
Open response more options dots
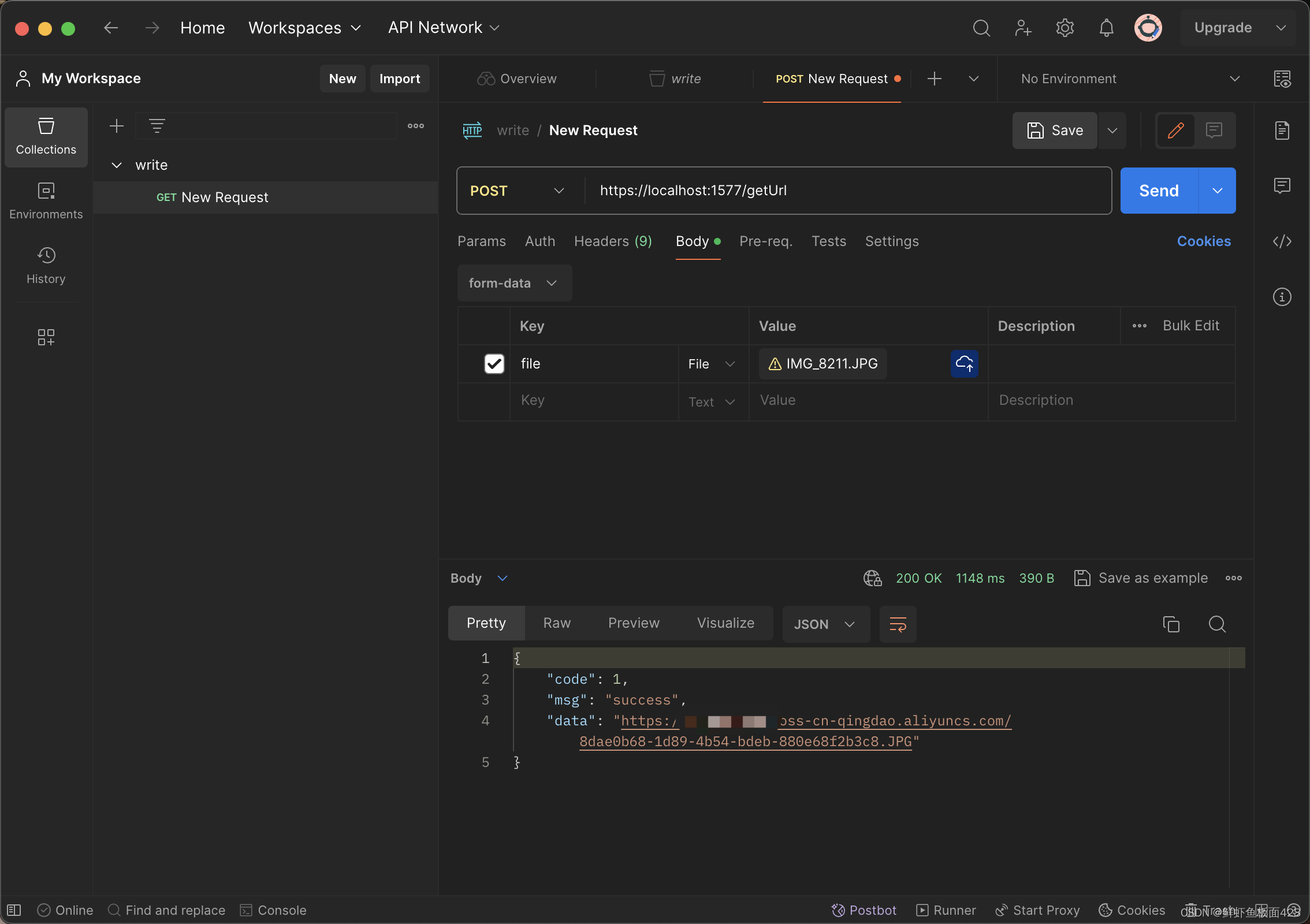[1233, 578]
